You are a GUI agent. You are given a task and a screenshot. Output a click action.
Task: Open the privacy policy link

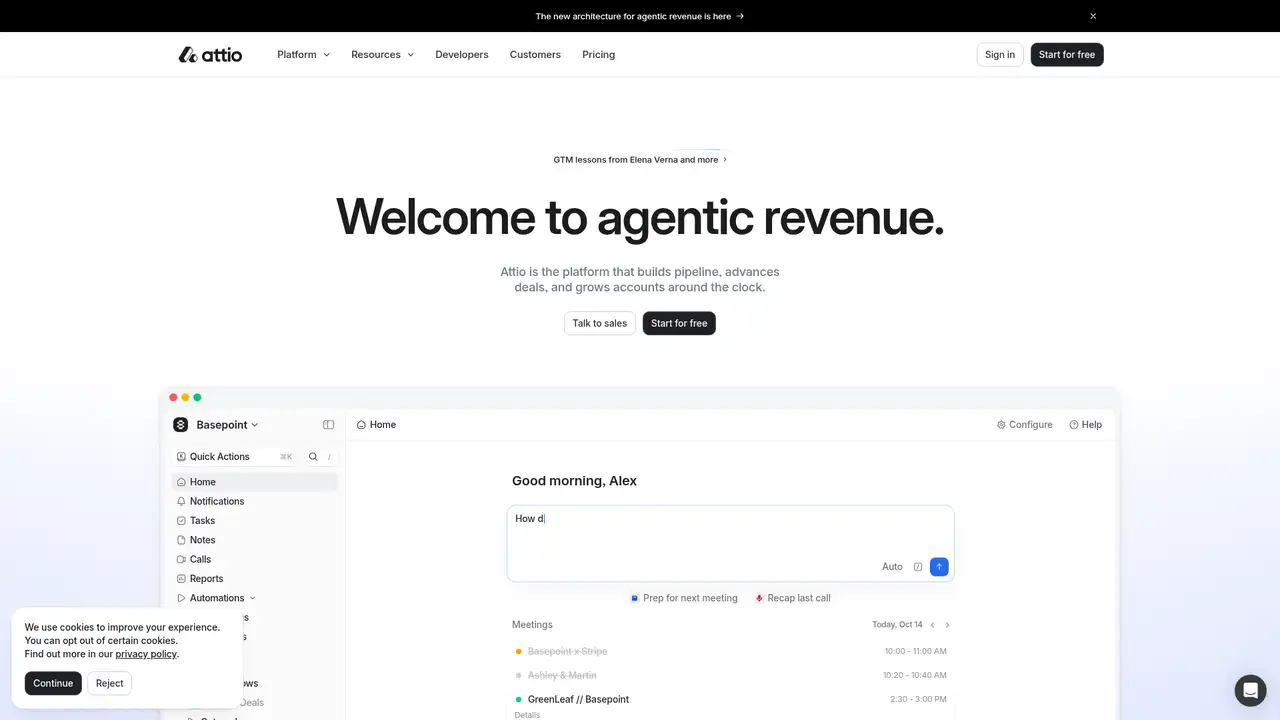pos(146,654)
